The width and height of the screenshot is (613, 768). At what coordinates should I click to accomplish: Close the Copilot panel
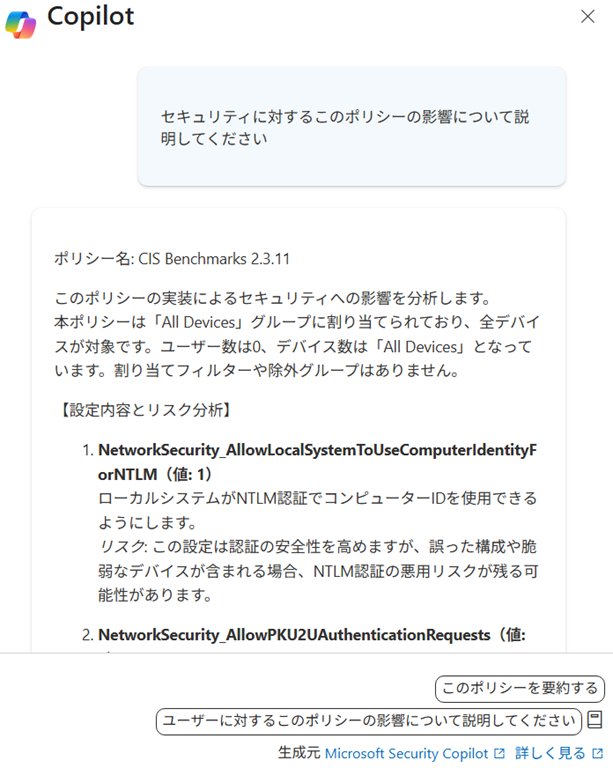tap(588, 17)
